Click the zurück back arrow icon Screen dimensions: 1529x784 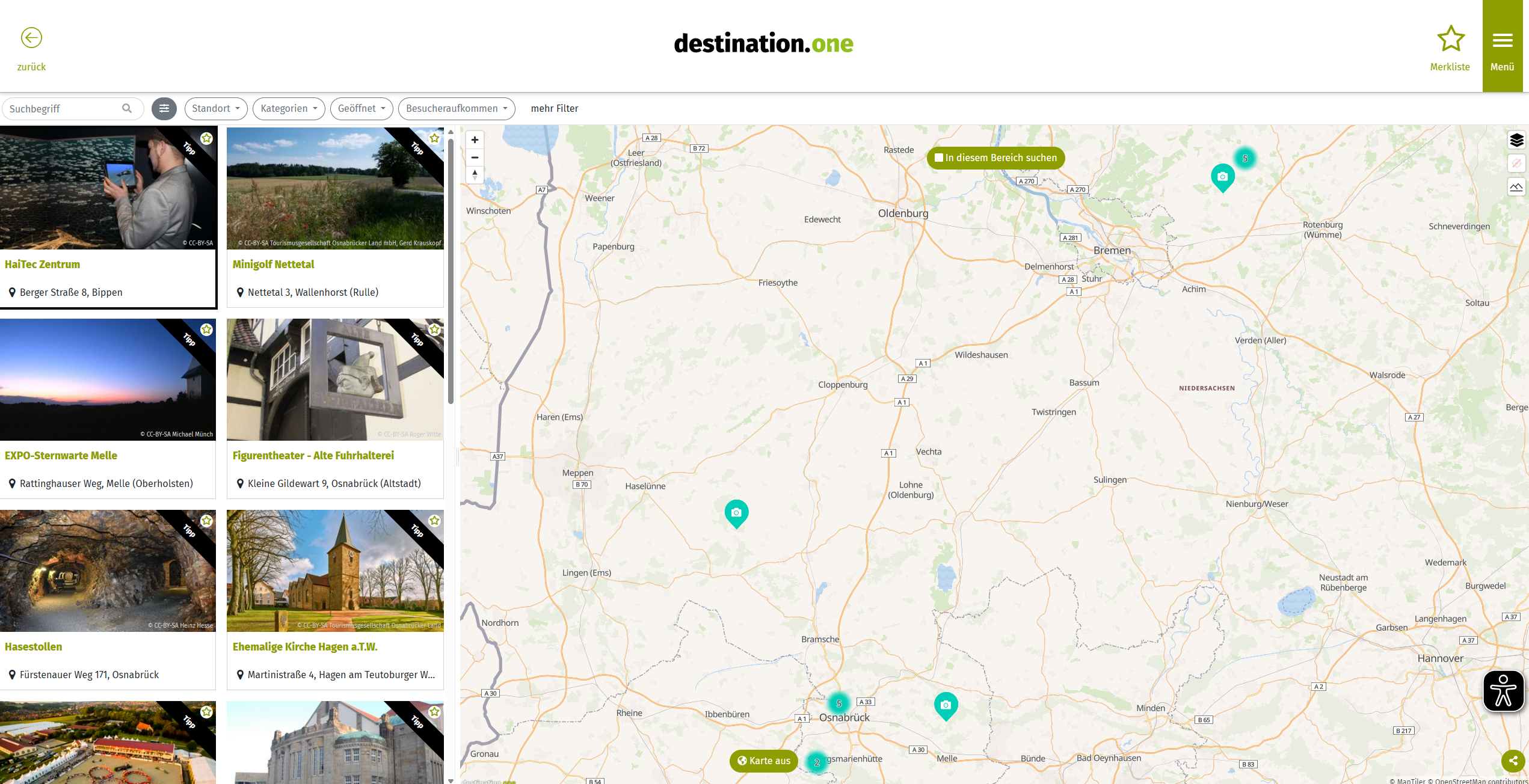(x=31, y=38)
